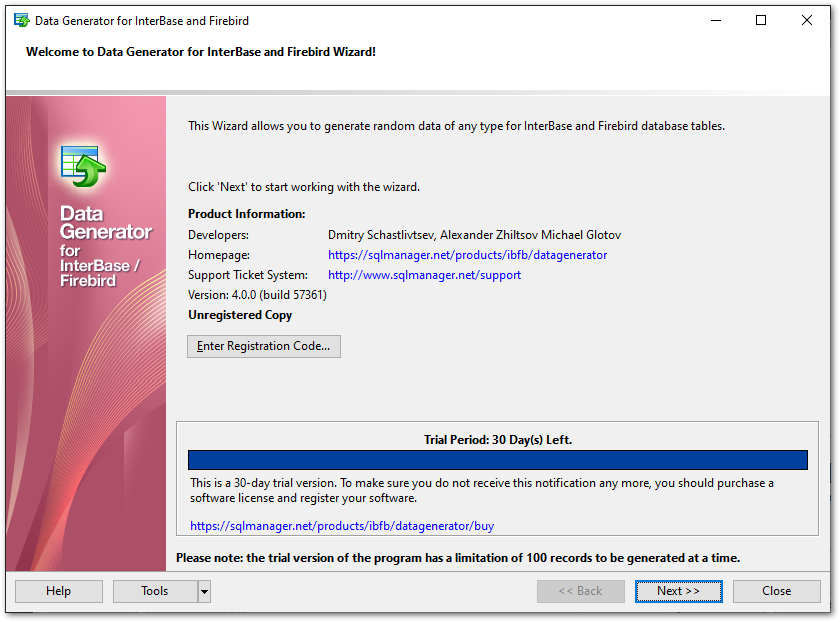Click the 'Product Information:' heading
The image size is (840, 622).
tap(246, 214)
